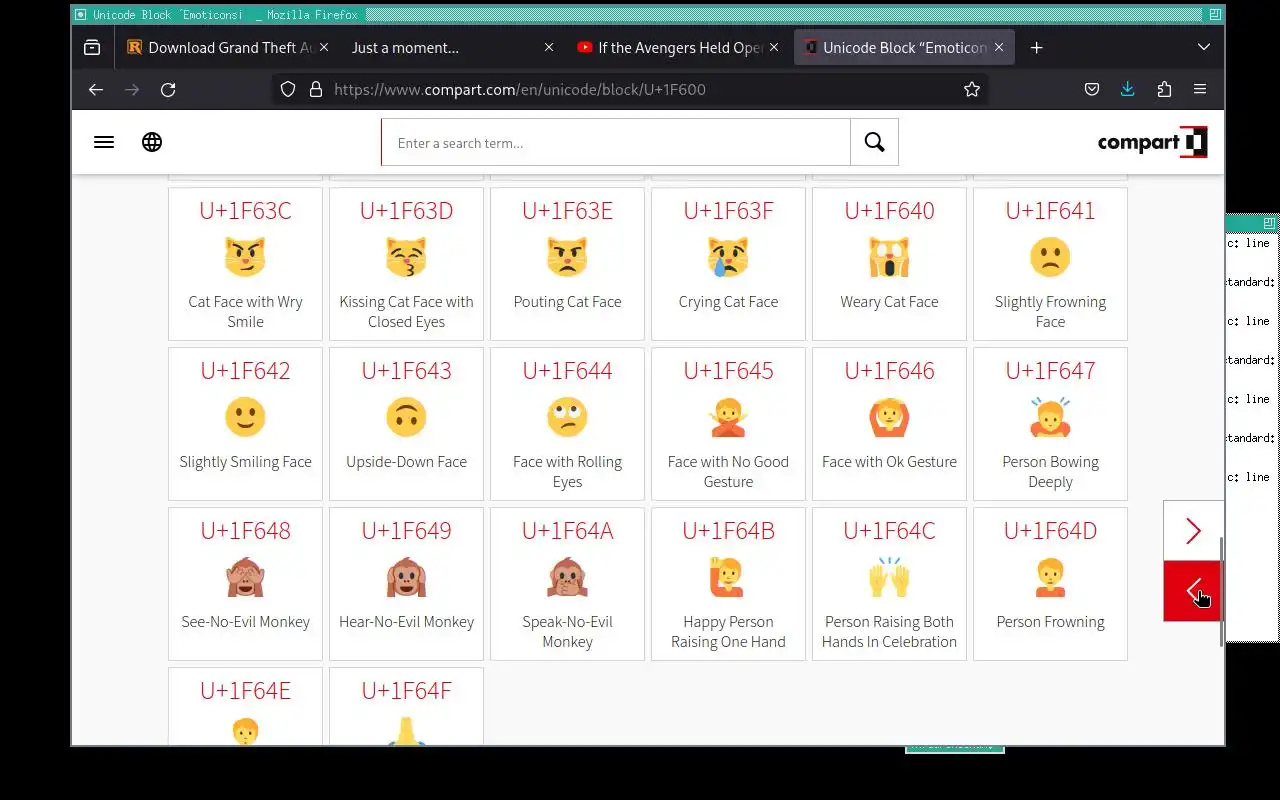Image resolution: width=1280 pixels, height=800 pixels.
Task: Click the See-No-Evil Monkey emoji
Action: (245, 577)
